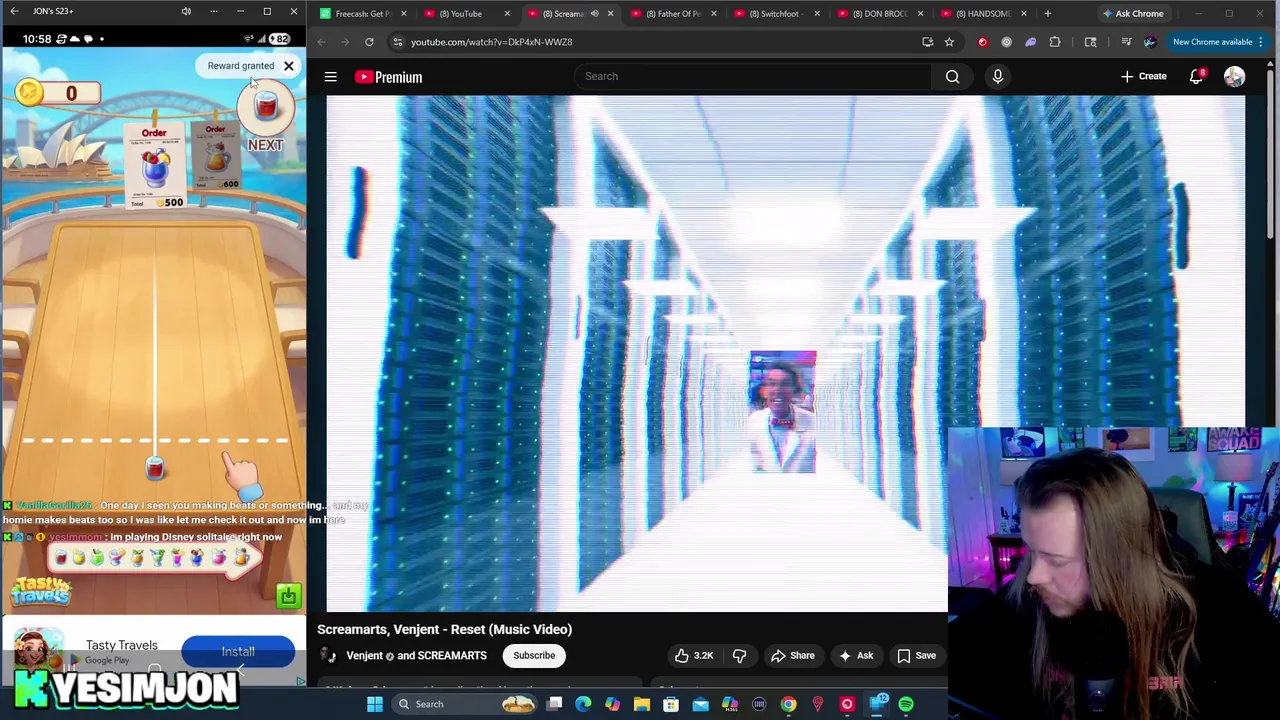Open the red recorder extension icon
This screenshot has width=1280, height=720.
982,42
